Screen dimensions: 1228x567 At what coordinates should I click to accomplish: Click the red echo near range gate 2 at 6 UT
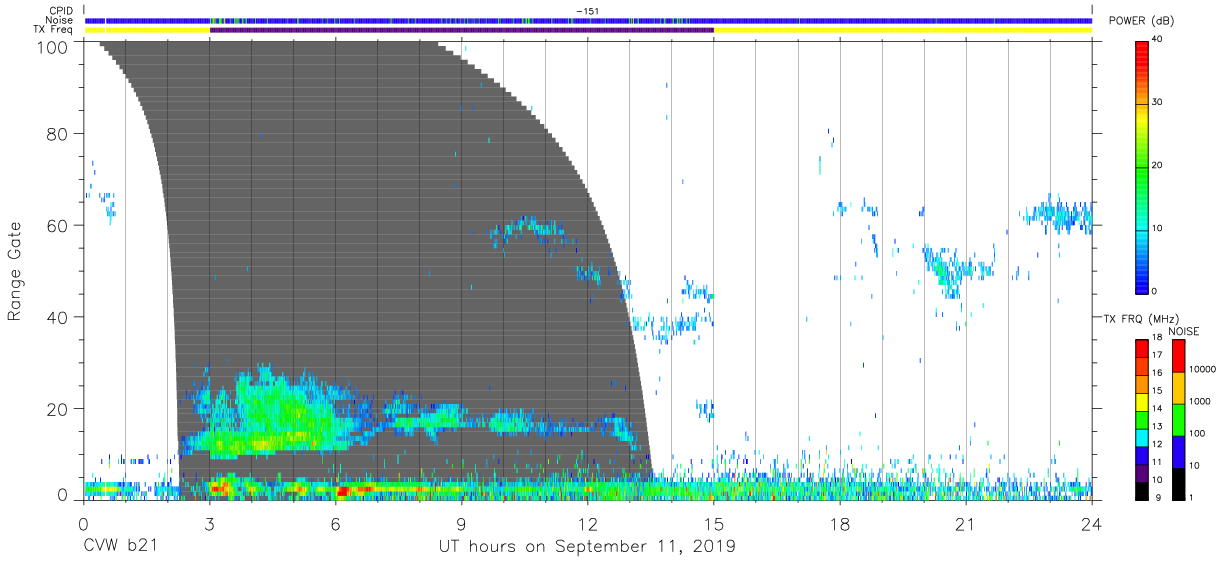click(x=343, y=491)
